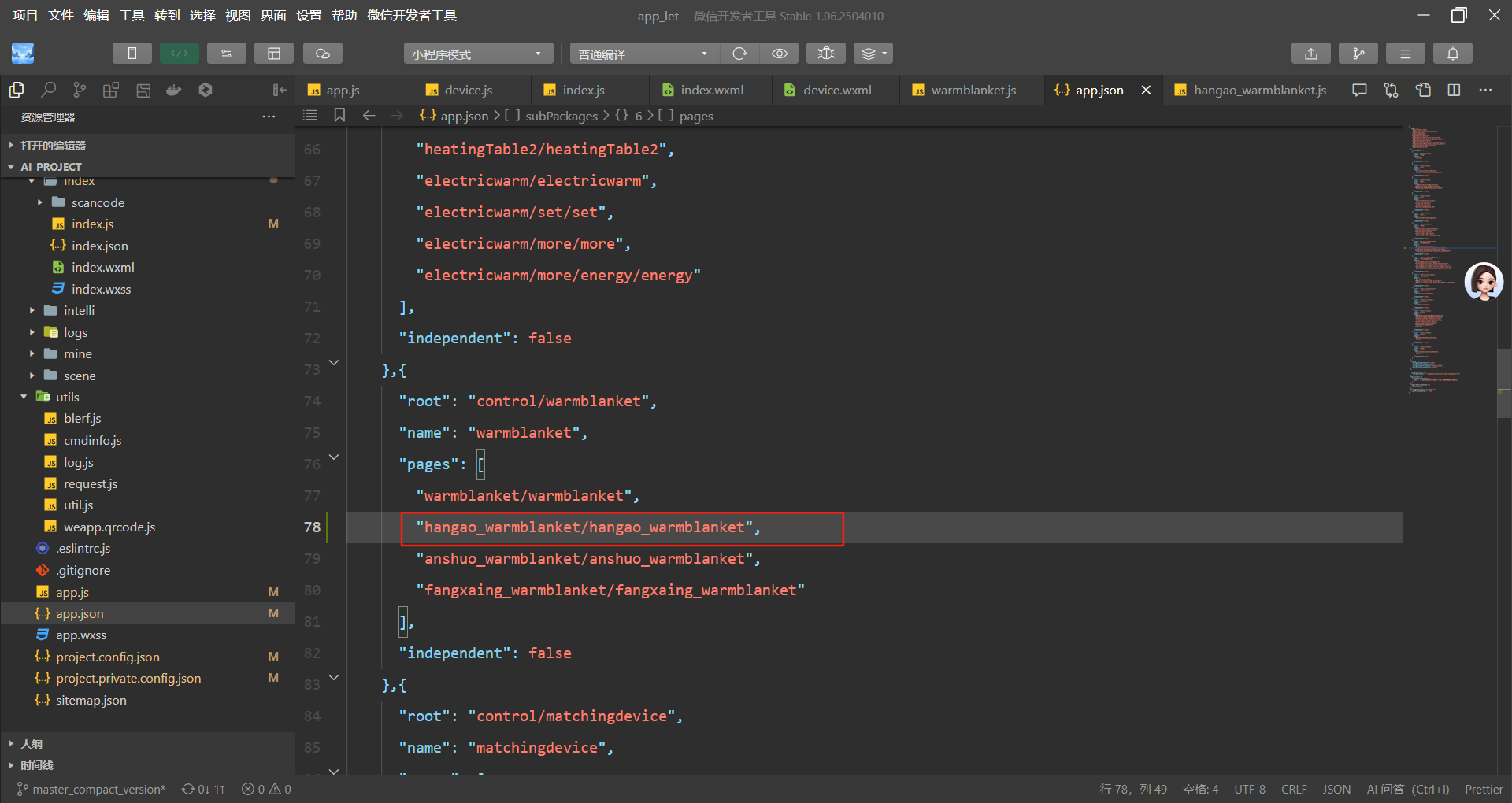Open the 工具 menu
This screenshot has height=803, width=1512.
132,16
